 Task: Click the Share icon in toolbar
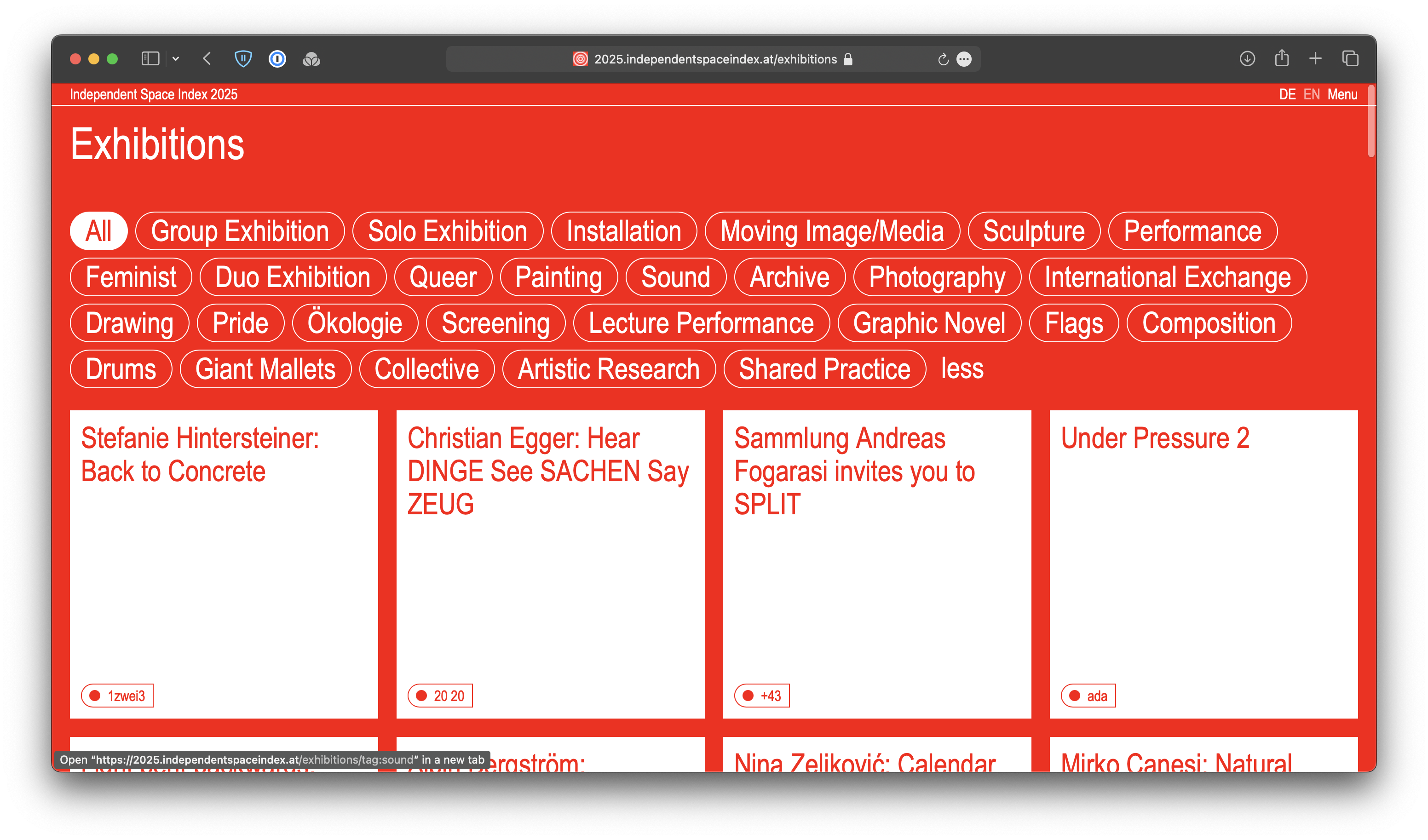click(x=1282, y=58)
